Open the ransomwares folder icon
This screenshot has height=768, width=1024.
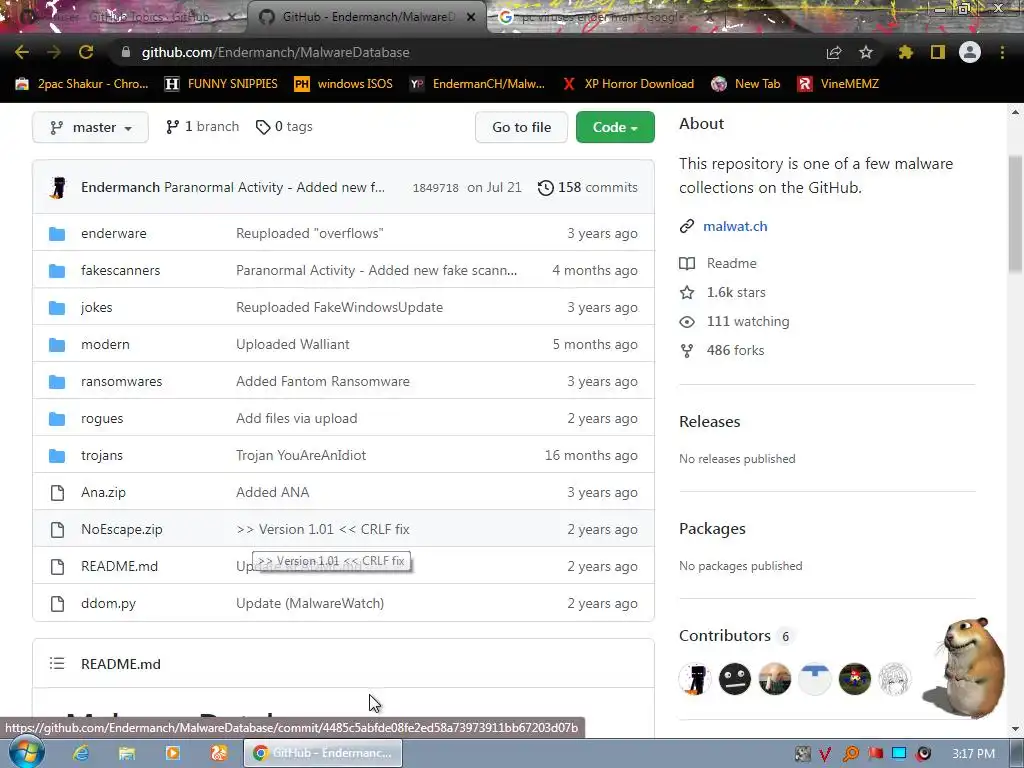click(57, 381)
